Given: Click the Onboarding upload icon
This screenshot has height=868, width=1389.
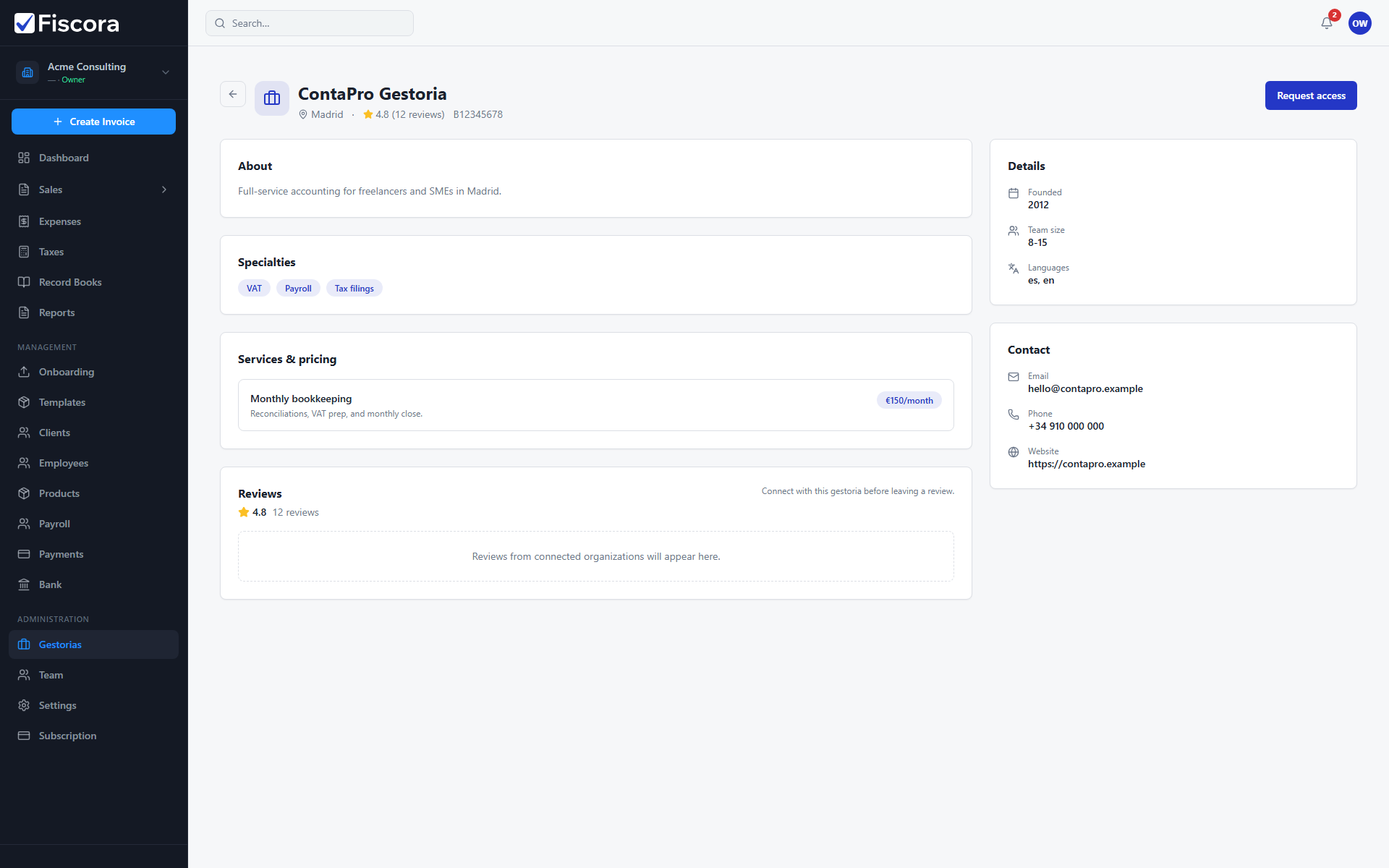Looking at the screenshot, I should pos(24,372).
